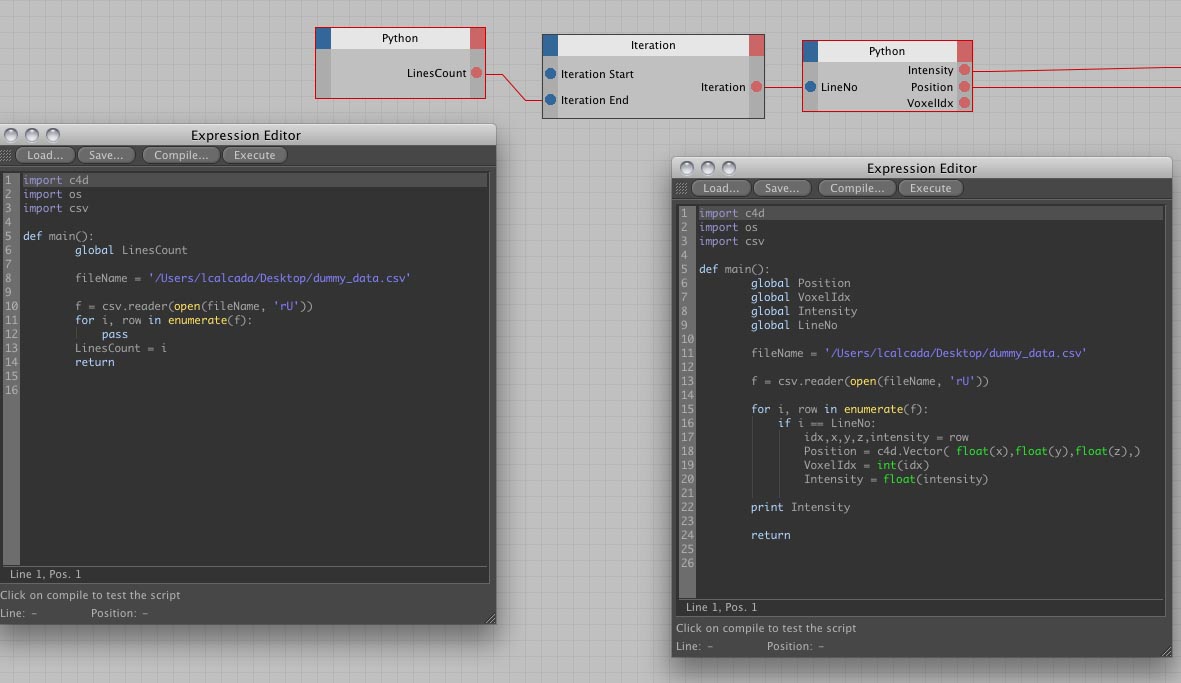
Task: Click the VoxelIdx output port
Action: [964, 103]
